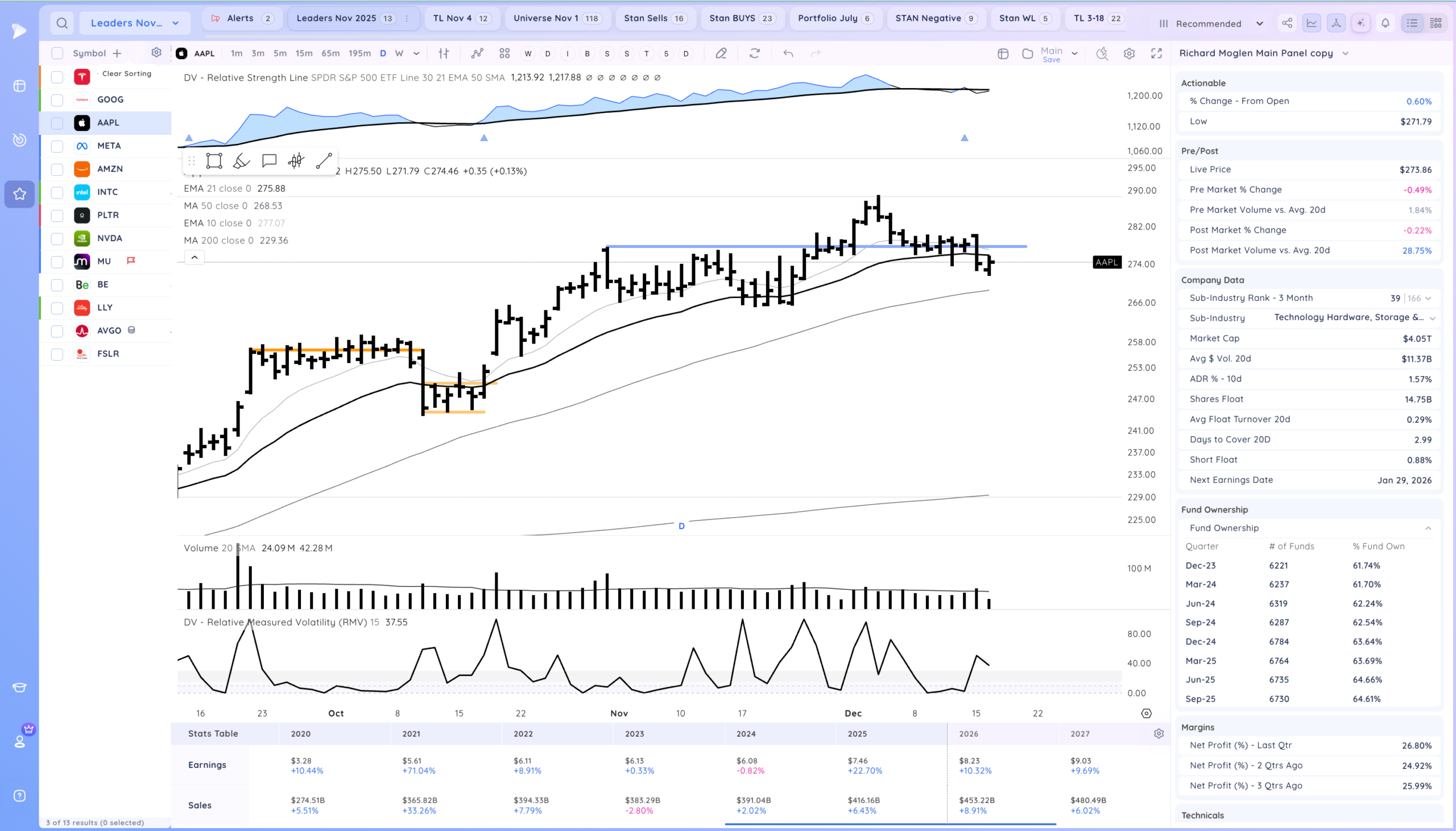Click the trend line drawing tool
This screenshot has width=1456, height=831.
pyautogui.click(x=324, y=161)
